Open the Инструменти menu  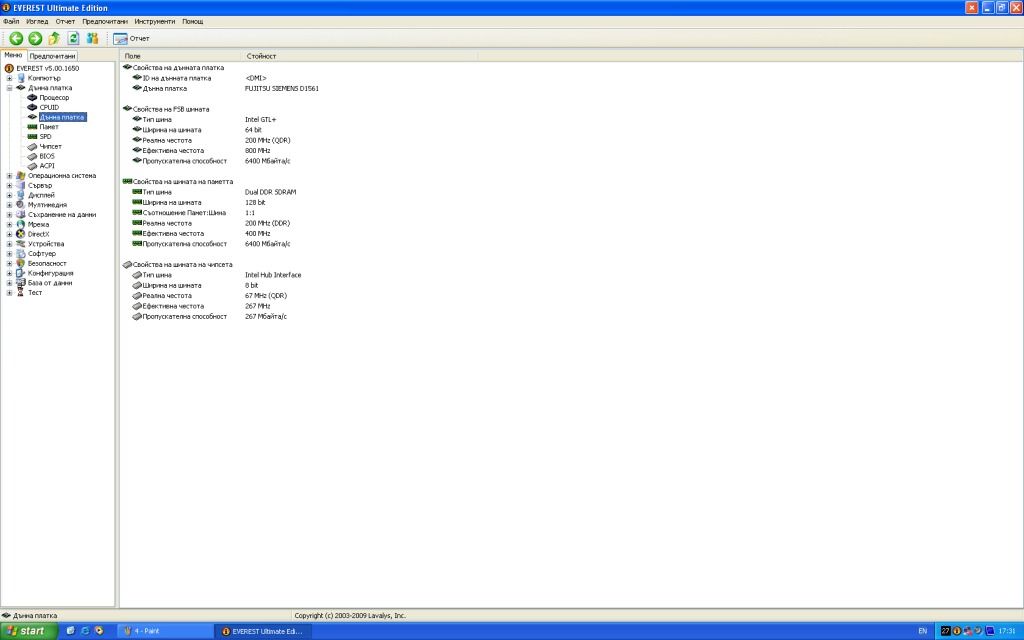tap(155, 22)
